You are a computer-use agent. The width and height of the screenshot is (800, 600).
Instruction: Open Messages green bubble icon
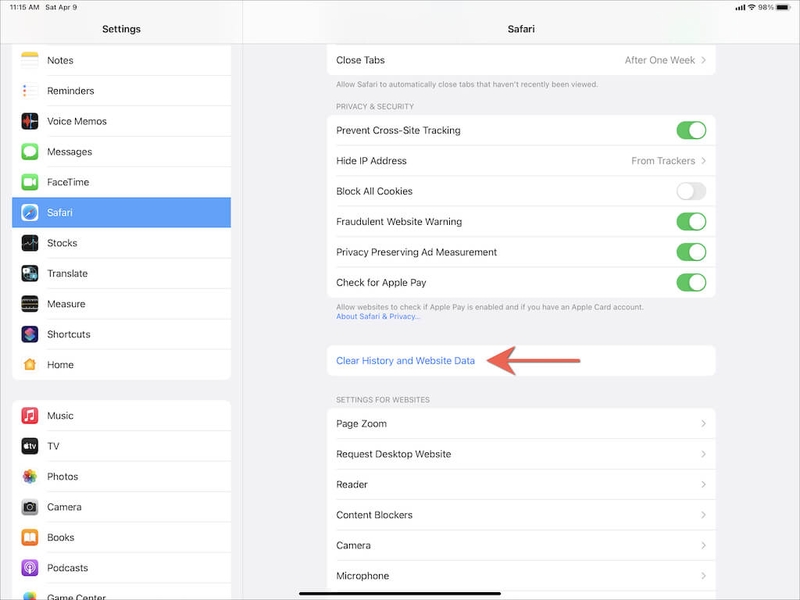tap(30, 152)
